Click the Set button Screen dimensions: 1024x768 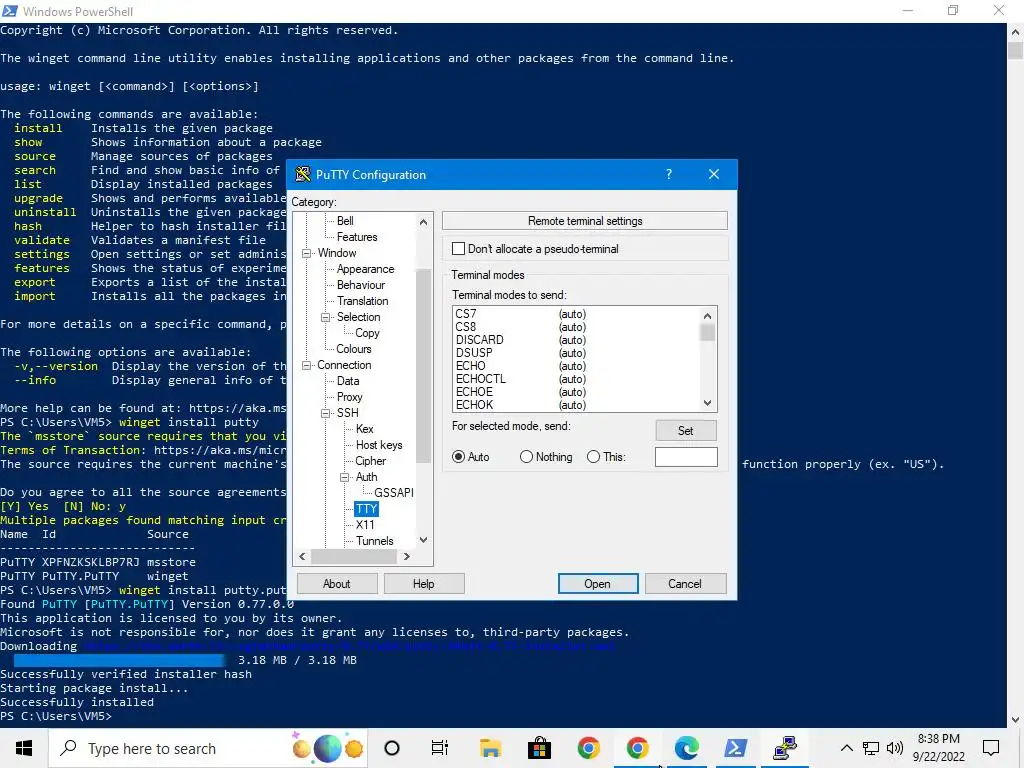point(686,431)
